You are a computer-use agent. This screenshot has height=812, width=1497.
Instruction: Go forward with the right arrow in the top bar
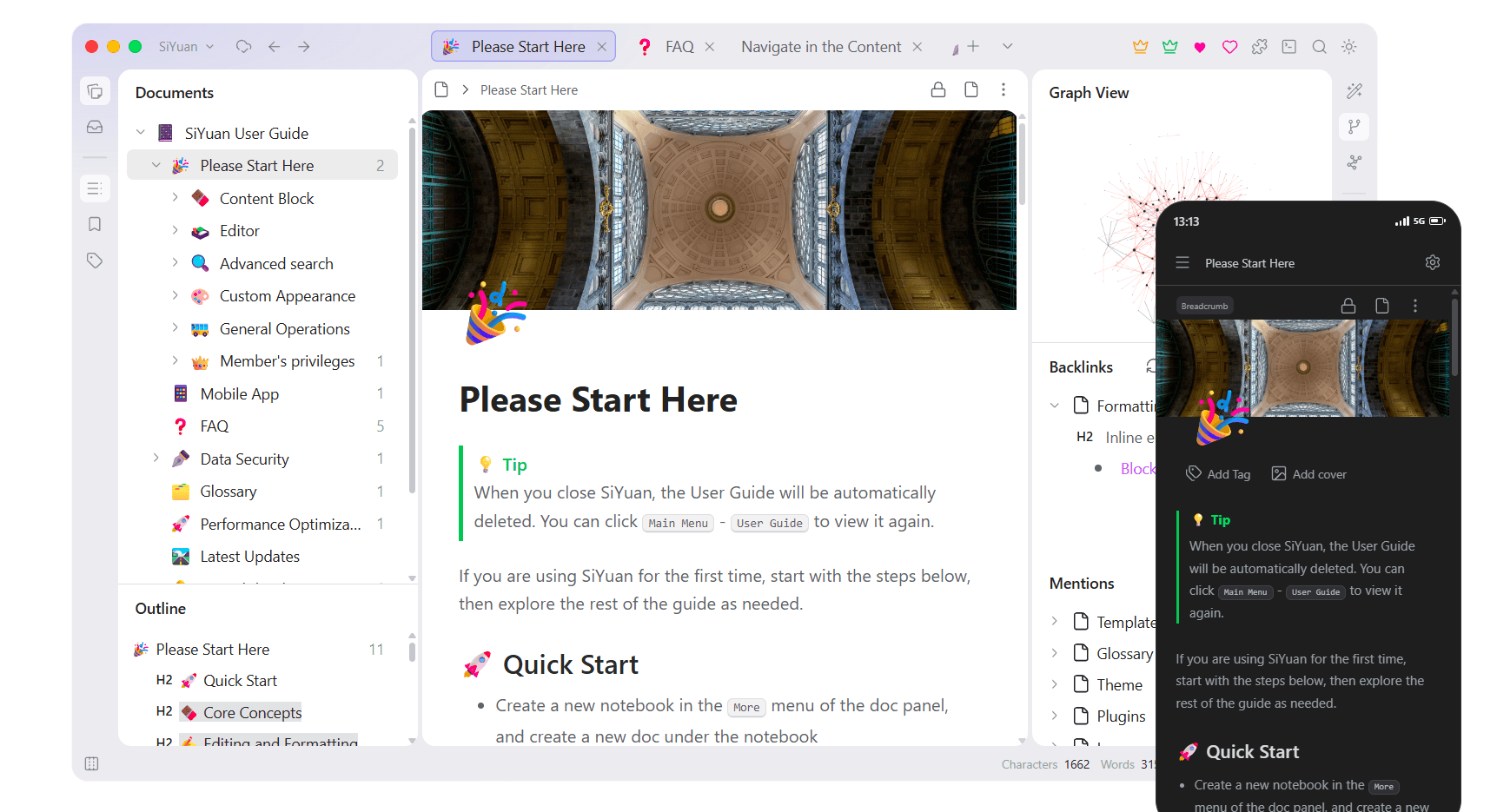click(304, 47)
